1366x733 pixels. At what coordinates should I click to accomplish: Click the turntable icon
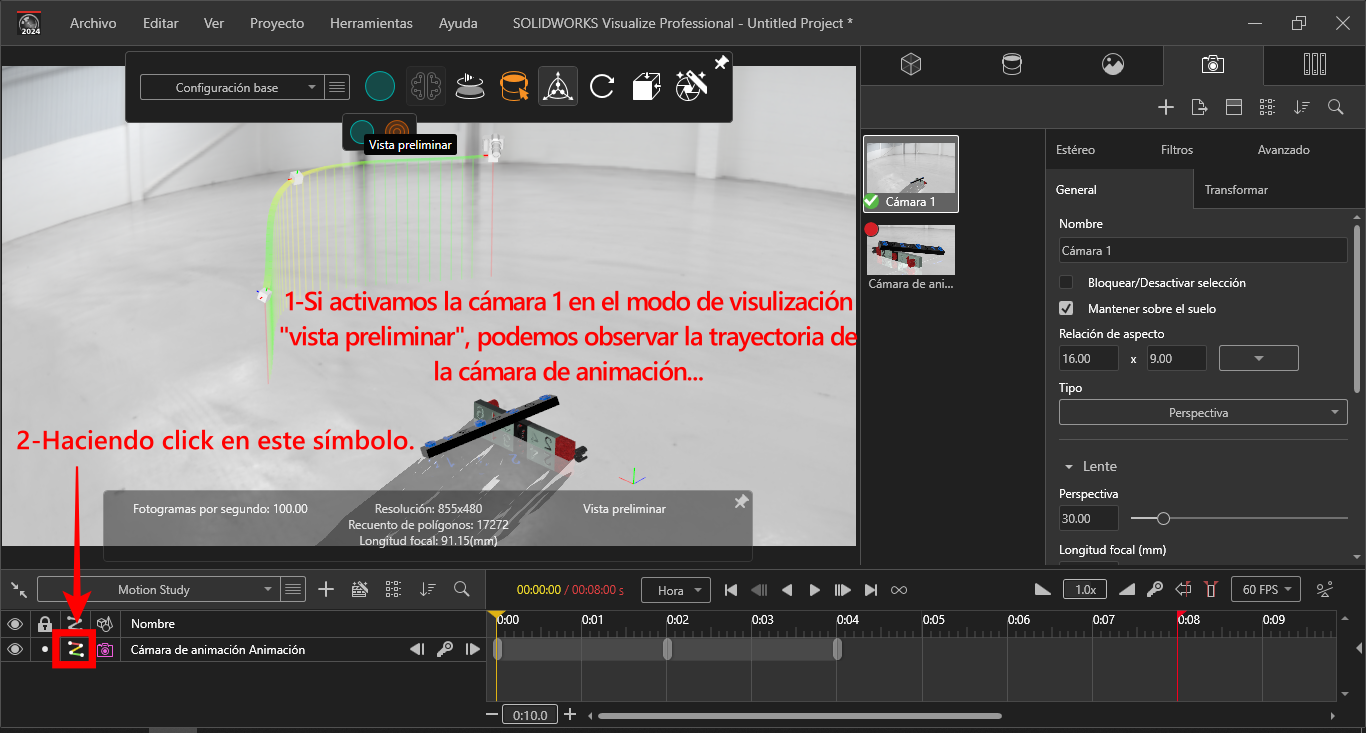tap(470, 87)
